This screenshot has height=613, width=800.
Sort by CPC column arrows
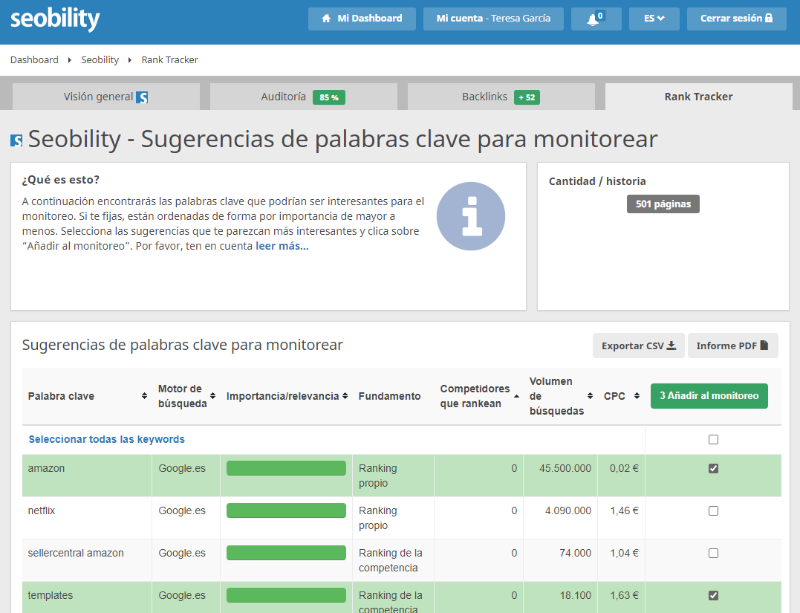(x=636, y=396)
